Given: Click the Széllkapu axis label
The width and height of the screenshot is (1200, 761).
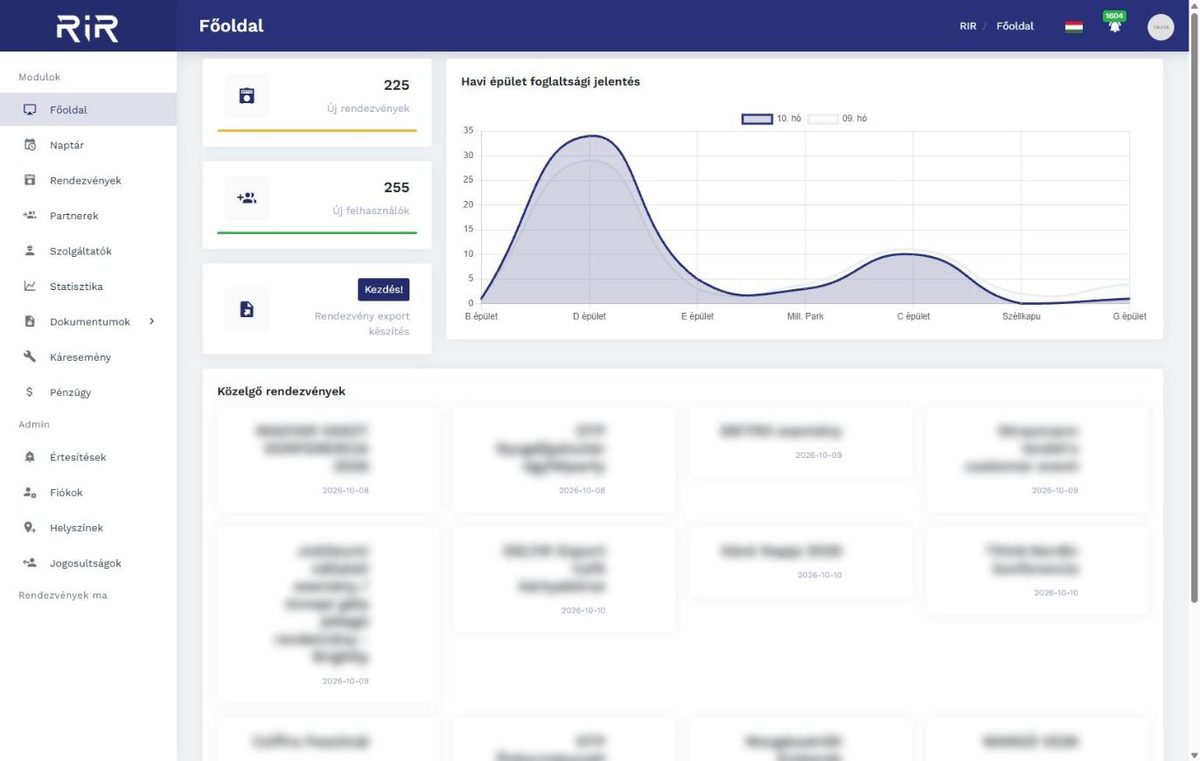Looking at the screenshot, I should tap(1021, 316).
